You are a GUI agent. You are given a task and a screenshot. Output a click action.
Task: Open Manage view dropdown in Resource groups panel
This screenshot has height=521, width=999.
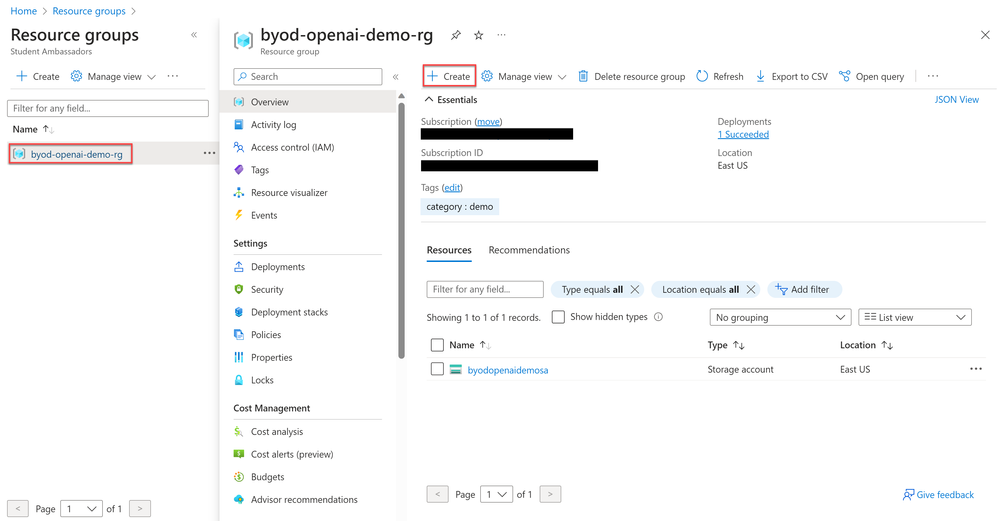click(x=113, y=76)
